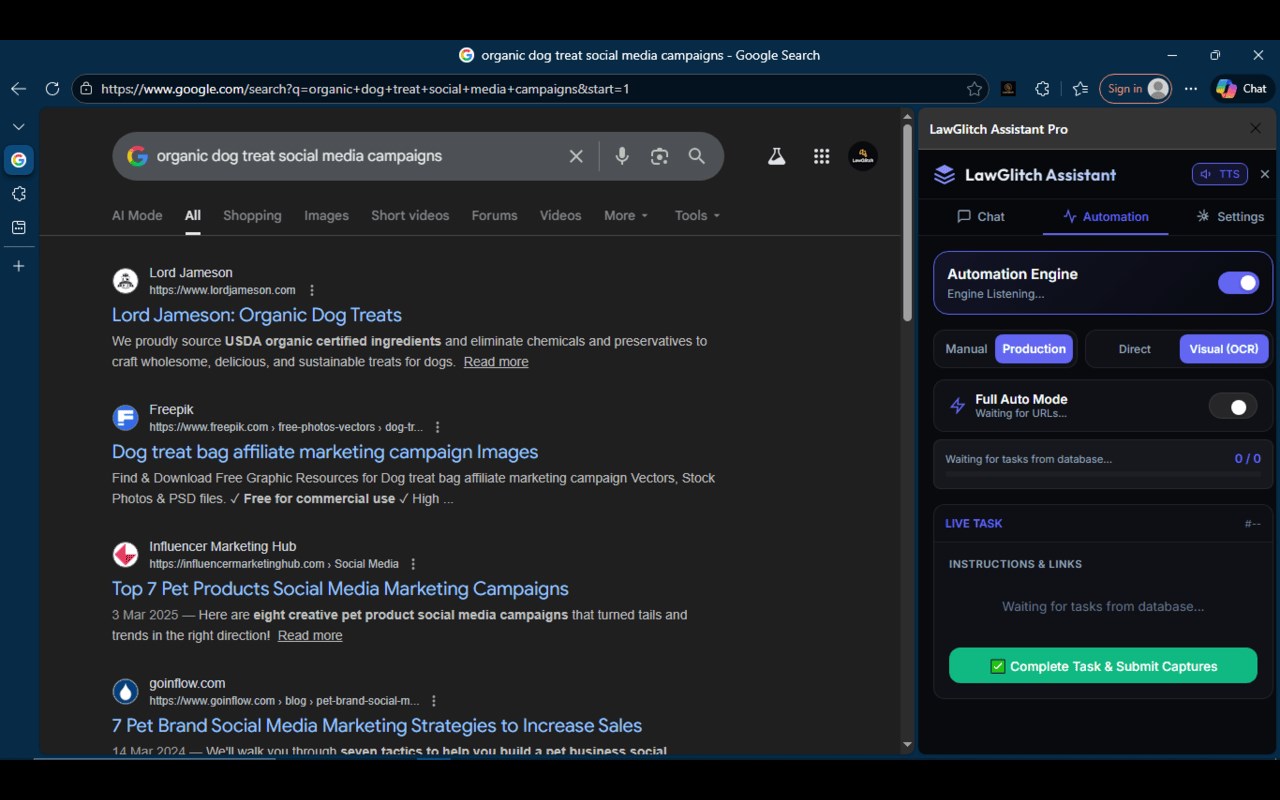The image size is (1280, 800).
Task: Toggle the TTS button in LawGlitch Assistant
Action: (x=1220, y=174)
